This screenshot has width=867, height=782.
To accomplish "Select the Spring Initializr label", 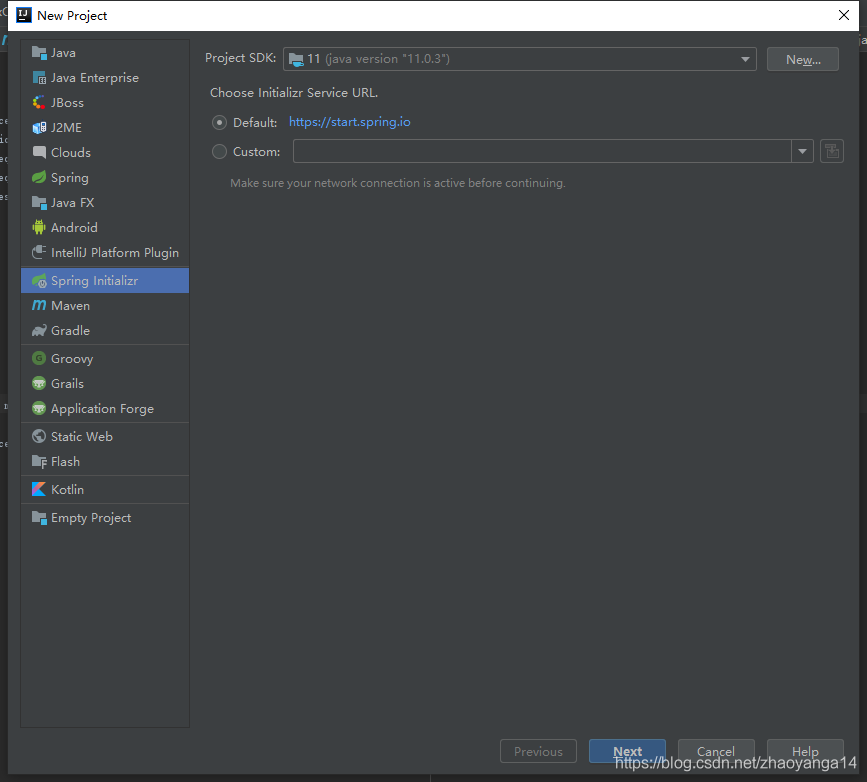I will click(x=95, y=281).
